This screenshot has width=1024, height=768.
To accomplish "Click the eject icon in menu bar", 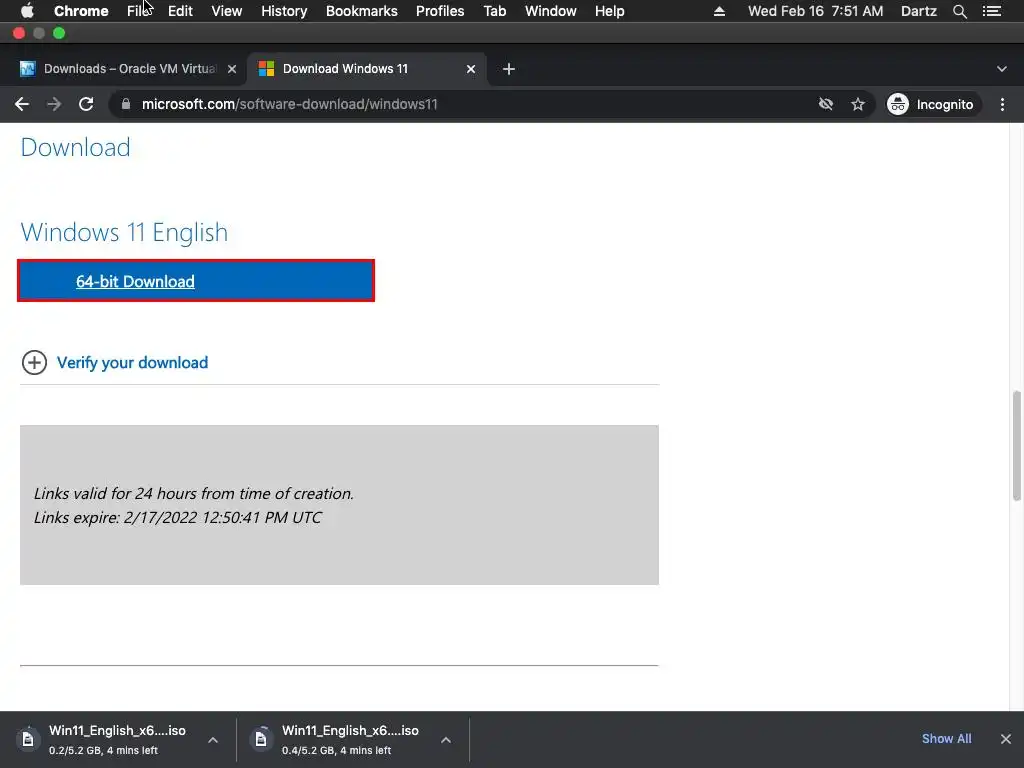I will click(719, 11).
